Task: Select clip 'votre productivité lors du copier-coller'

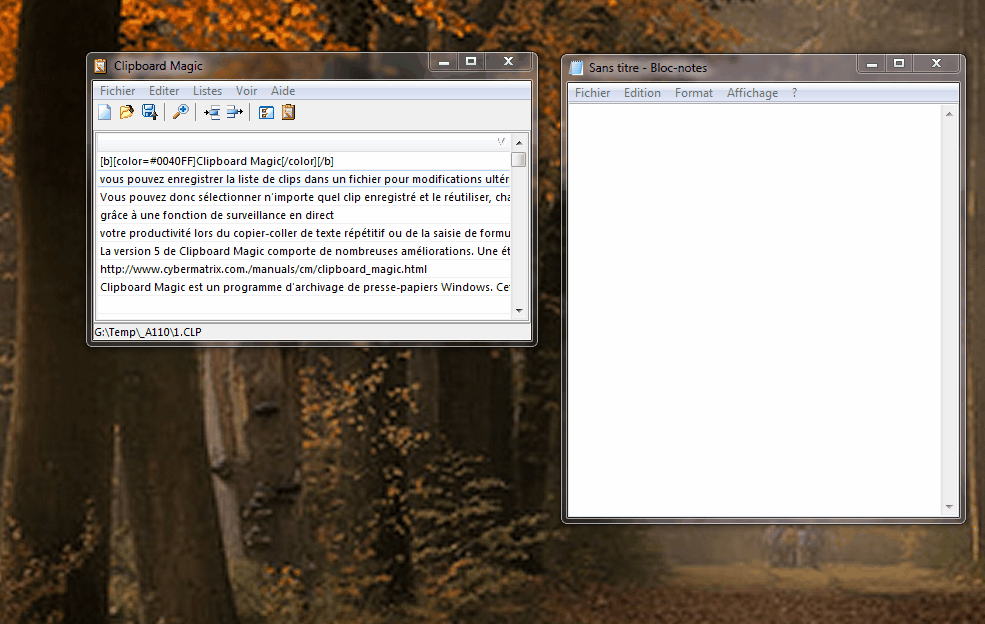Action: tap(303, 233)
